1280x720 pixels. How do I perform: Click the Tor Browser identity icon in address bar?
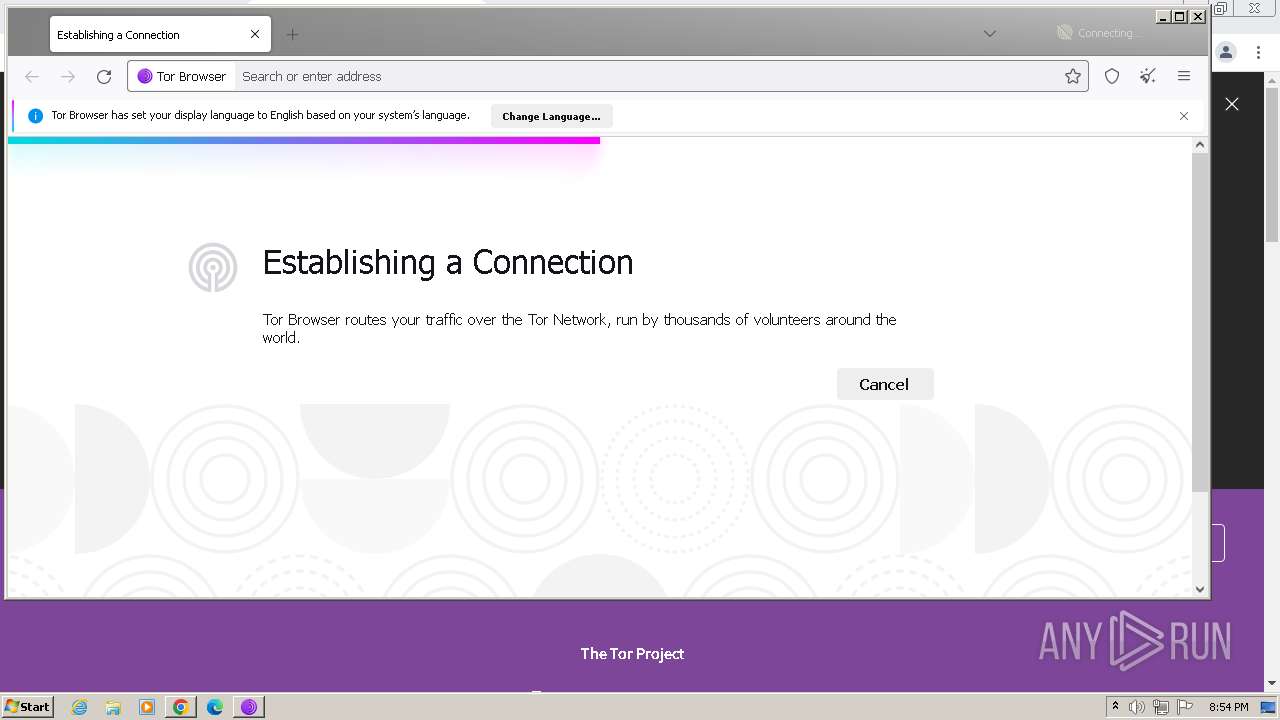182,76
